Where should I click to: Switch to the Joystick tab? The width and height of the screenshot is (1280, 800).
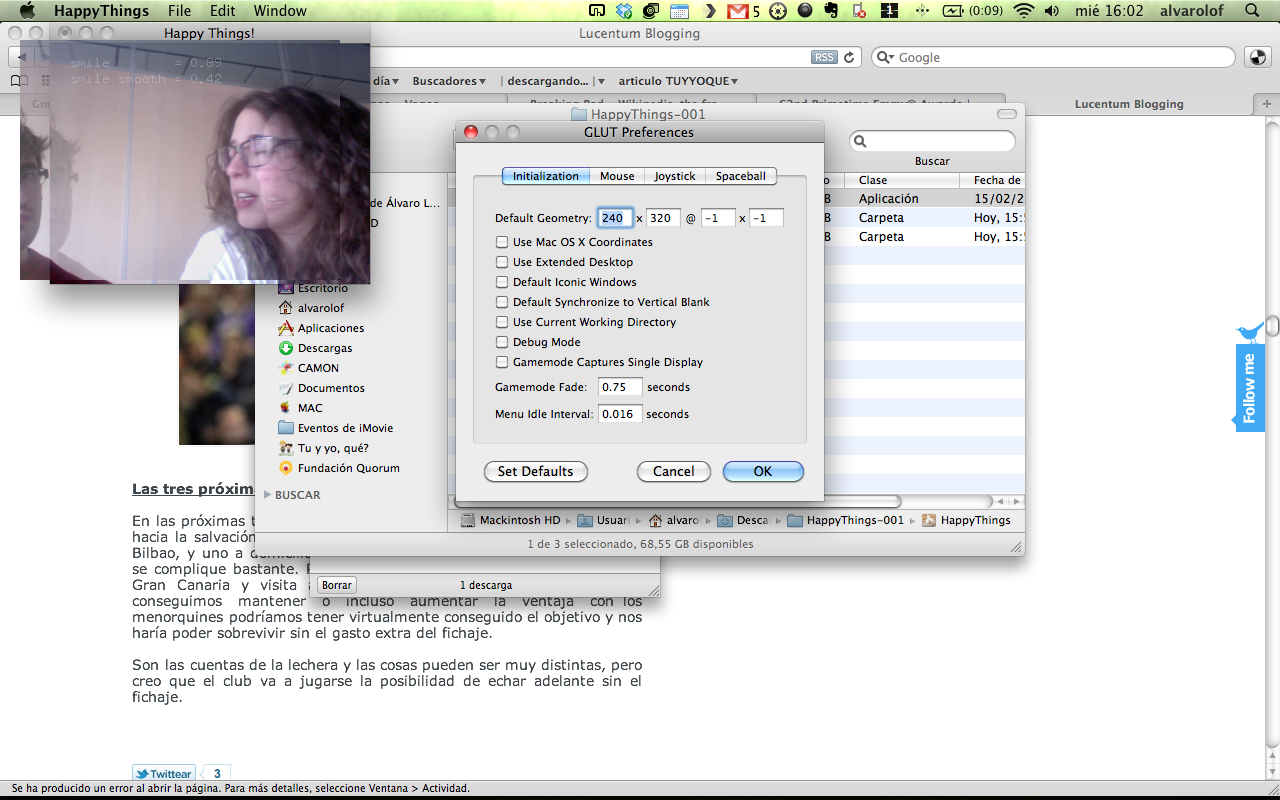(x=674, y=176)
